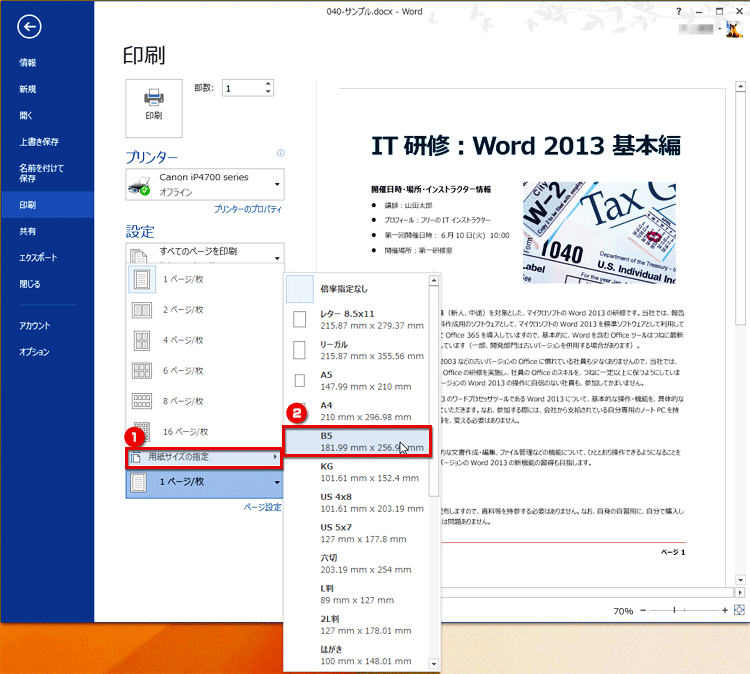
Task: Select B5 paper size
Action: click(x=357, y=442)
